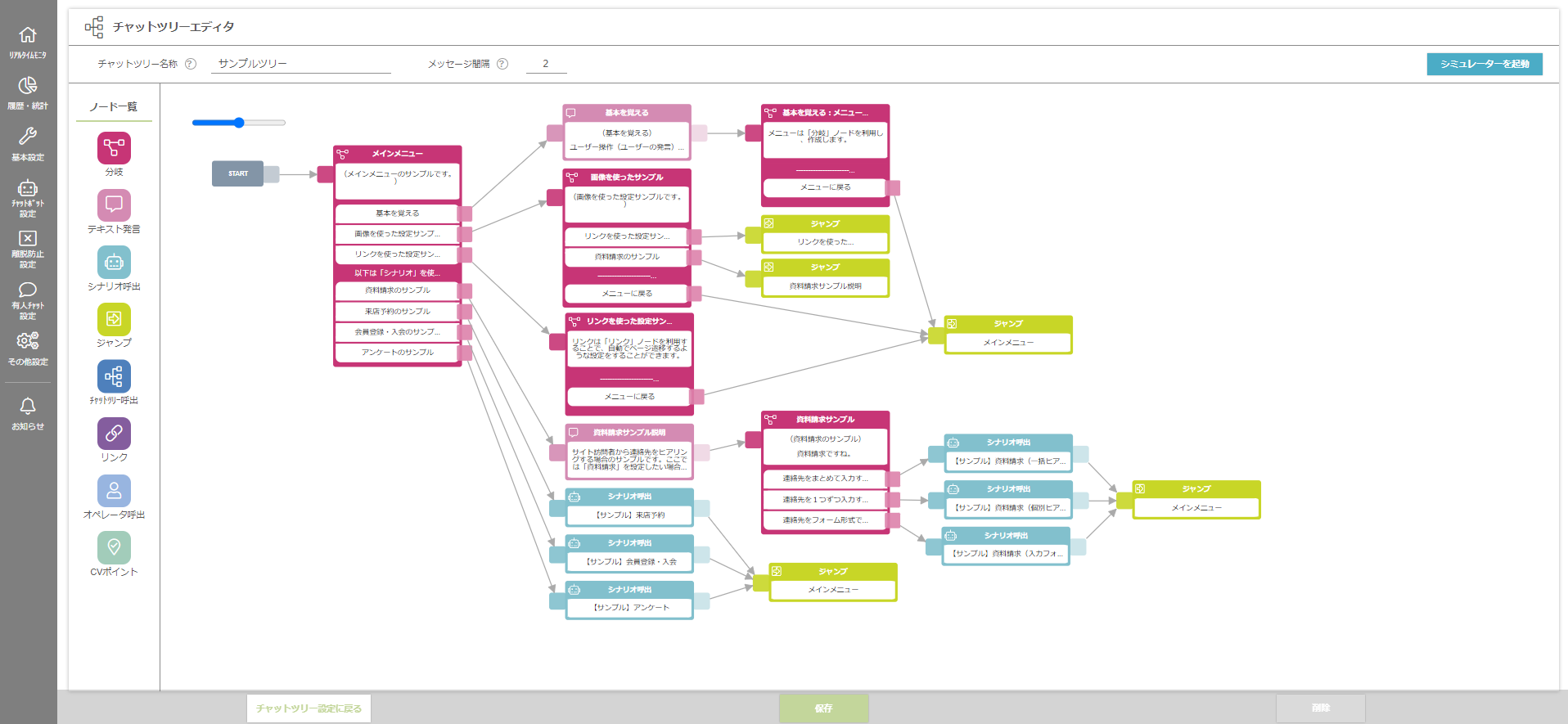The image size is (1568, 724).
Task: Click 【サンプル】会員登録・入会 scenario node
Action: tap(629, 554)
